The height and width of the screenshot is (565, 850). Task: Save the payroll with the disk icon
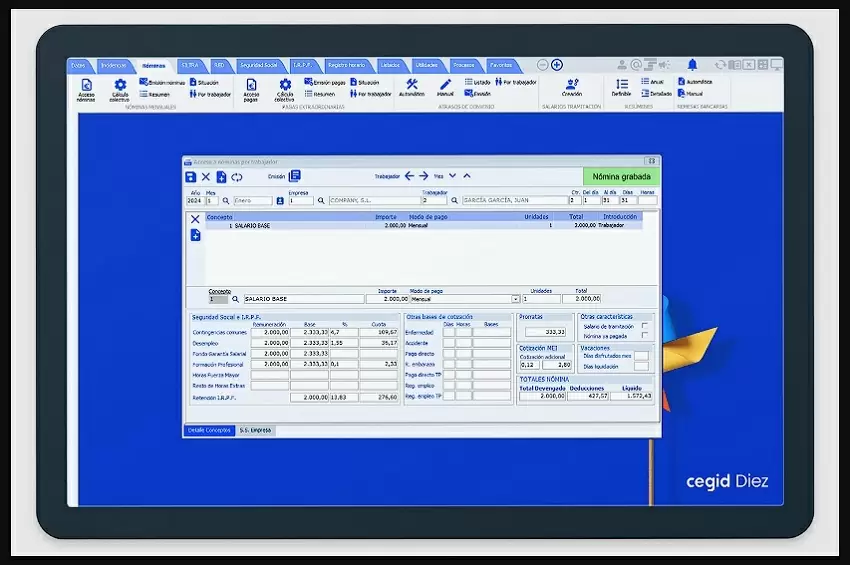190,177
